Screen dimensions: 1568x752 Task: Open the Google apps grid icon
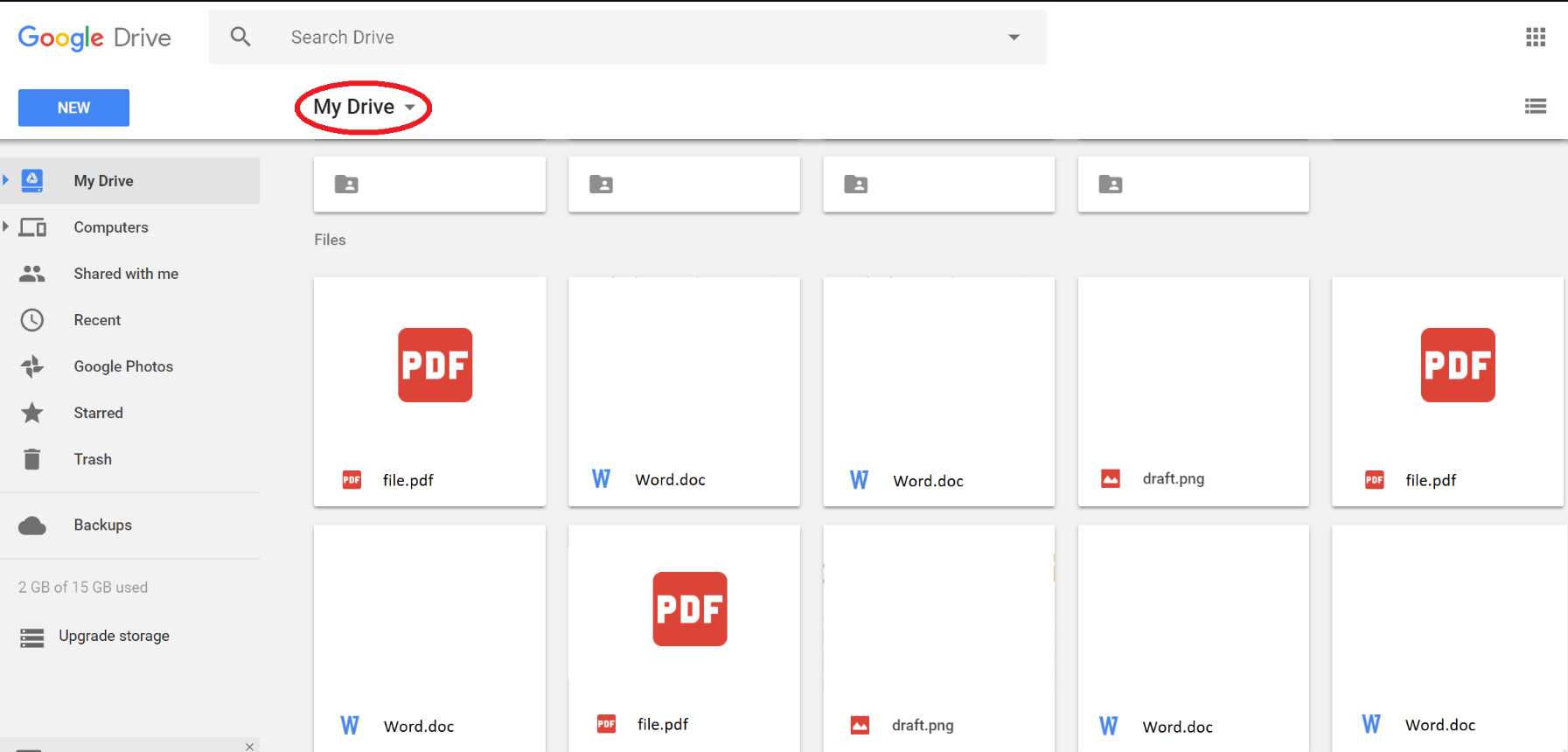click(x=1535, y=37)
